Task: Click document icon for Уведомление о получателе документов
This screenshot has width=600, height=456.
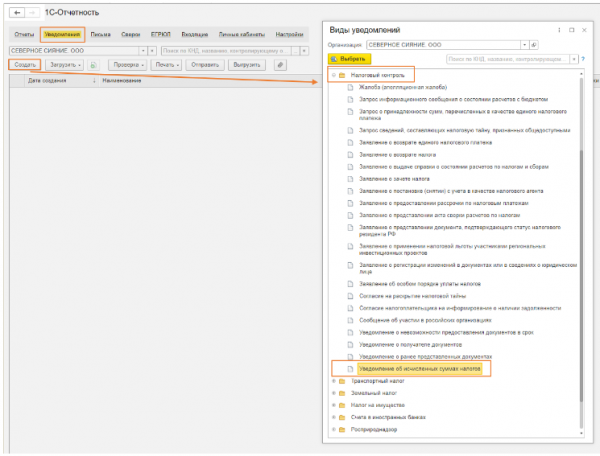Action: 350,344
